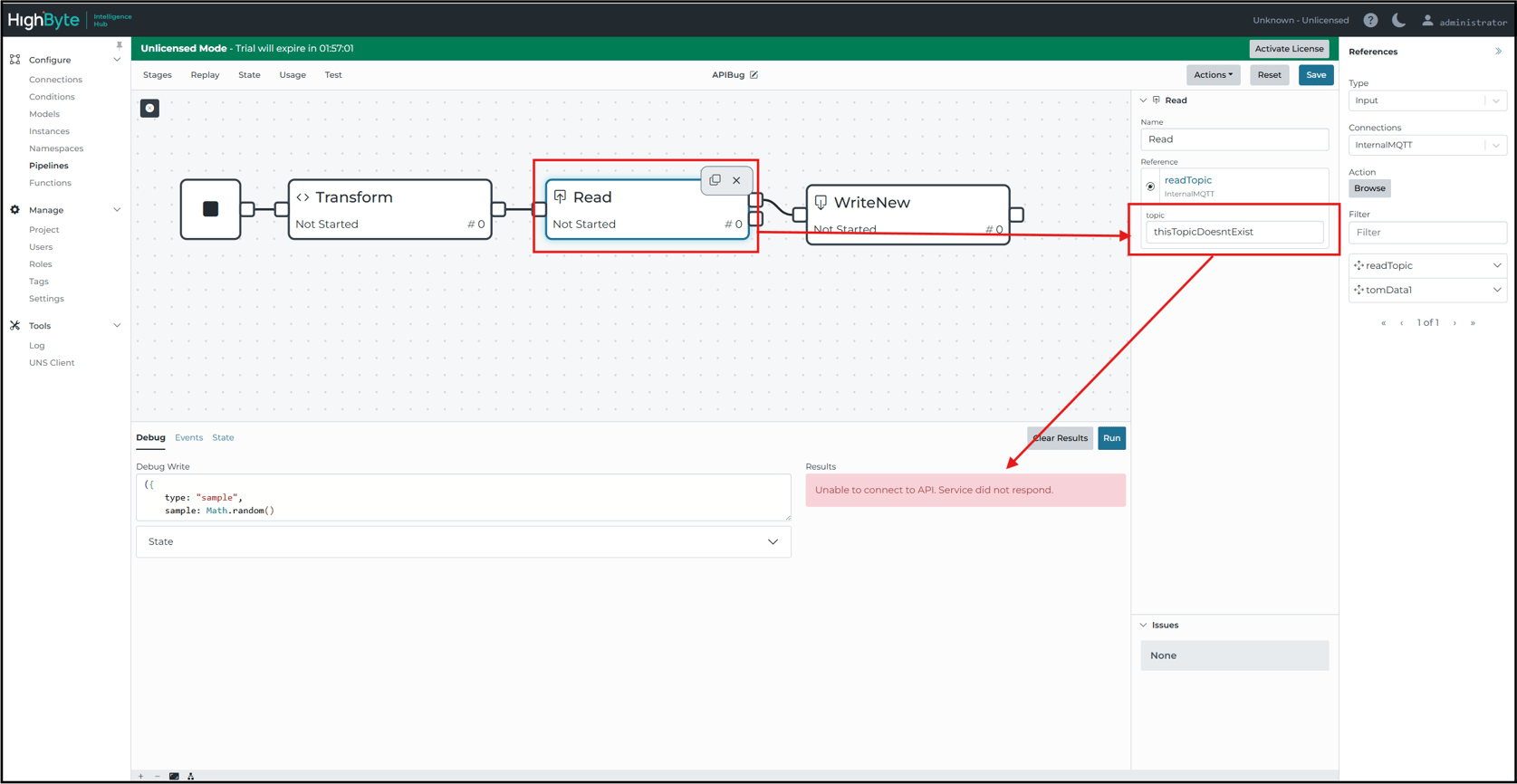Collapse the Issues section
Screen dimensions: 1517x784
coord(1143,626)
